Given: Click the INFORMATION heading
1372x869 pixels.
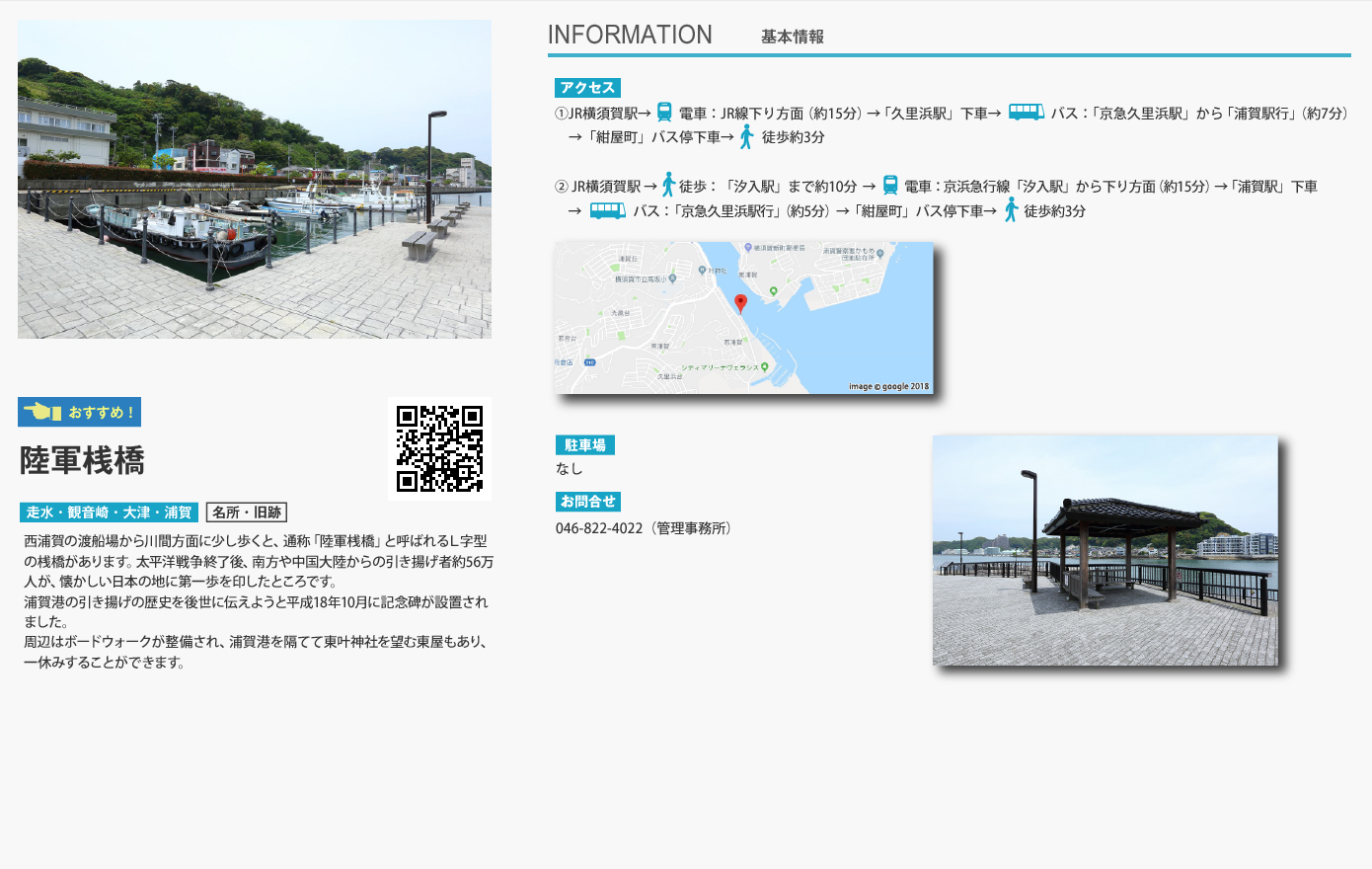Looking at the screenshot, I should coord(630,35).
